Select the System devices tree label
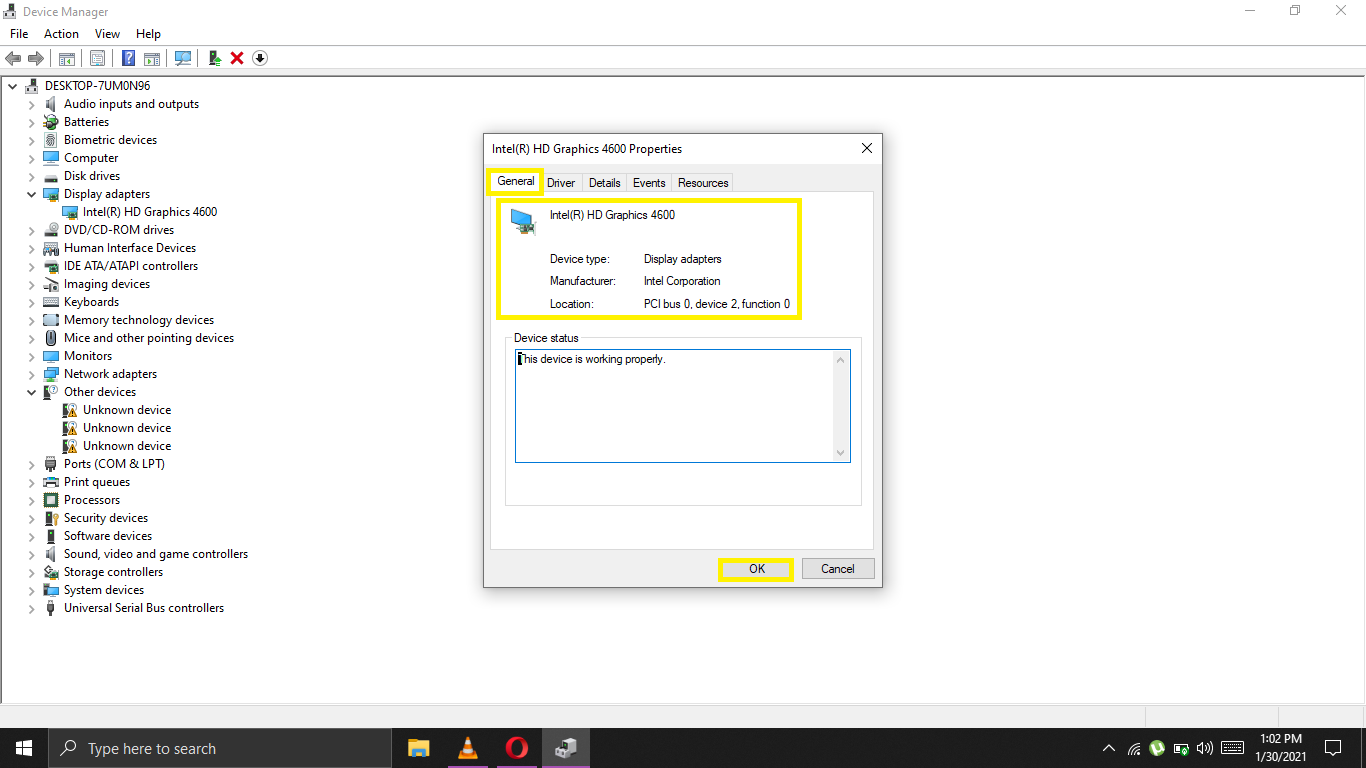The width and height of the screenshot is (1366, 768). click(104, 590)
